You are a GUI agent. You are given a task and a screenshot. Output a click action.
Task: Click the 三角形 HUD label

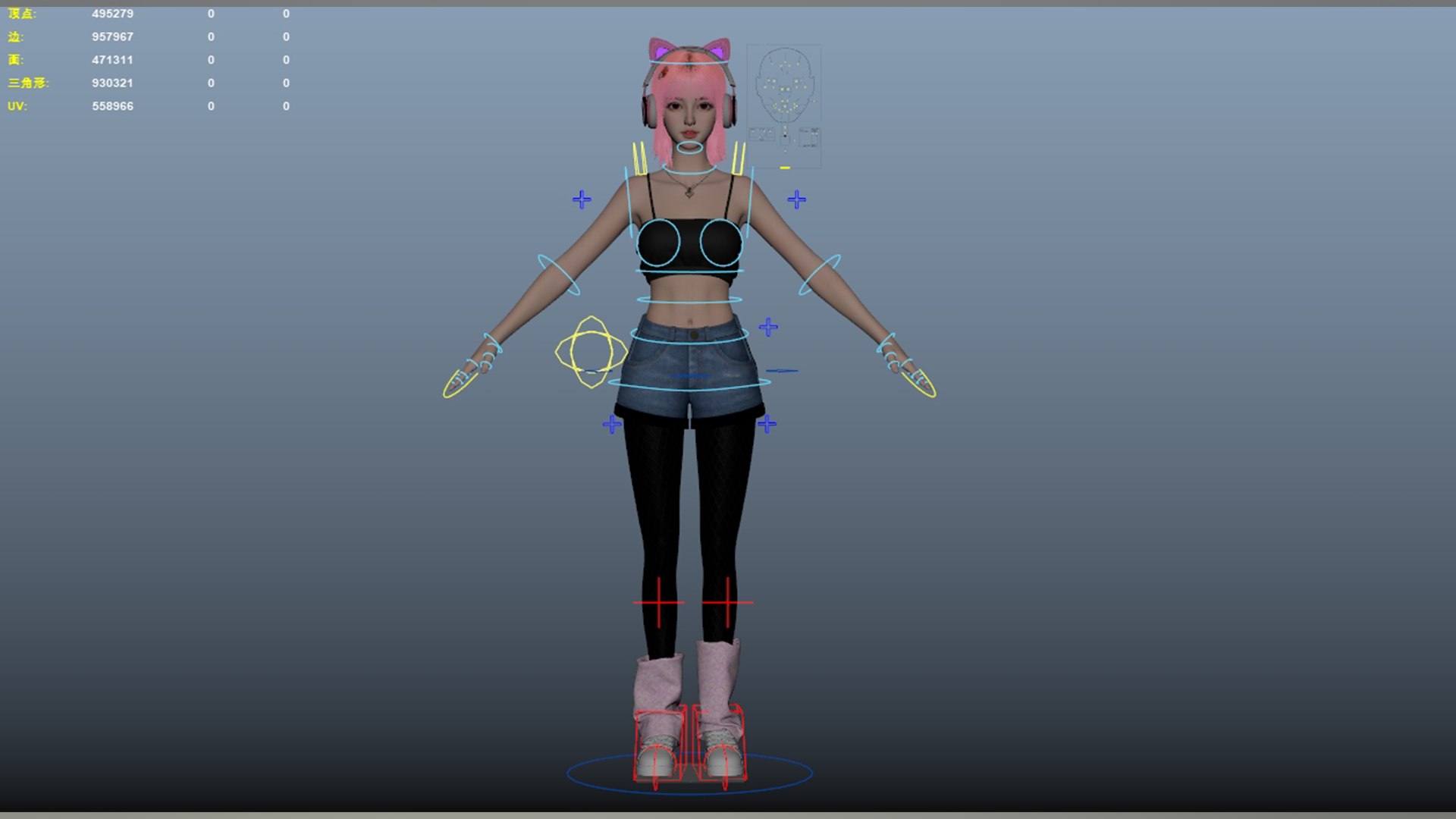(x=28, y=83)
